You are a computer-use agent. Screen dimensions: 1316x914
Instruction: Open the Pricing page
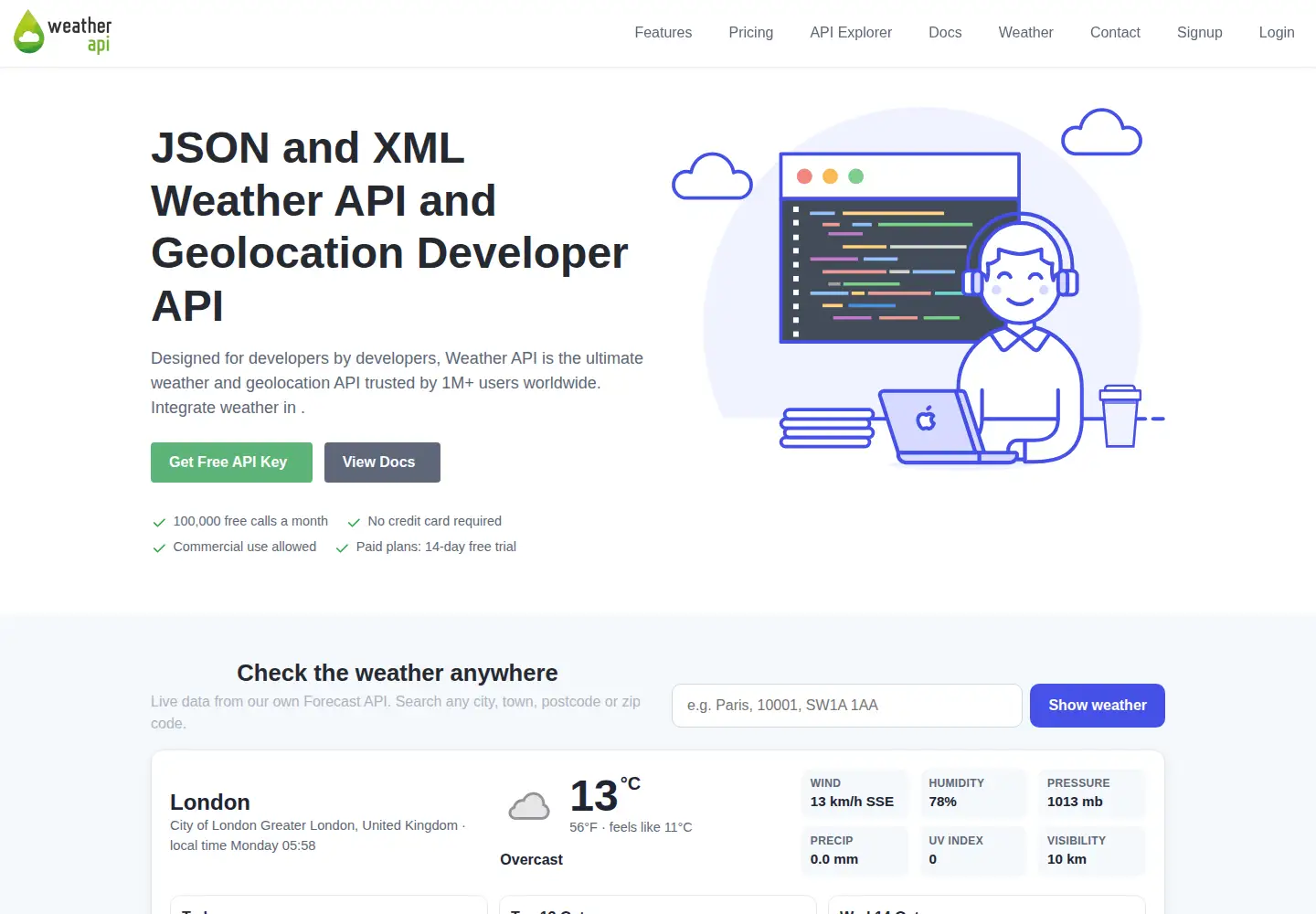751,33
